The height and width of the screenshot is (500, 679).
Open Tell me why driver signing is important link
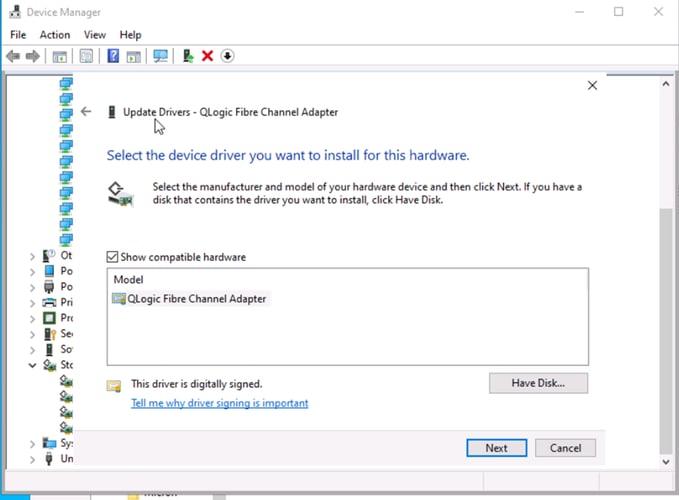coord(220,403)
